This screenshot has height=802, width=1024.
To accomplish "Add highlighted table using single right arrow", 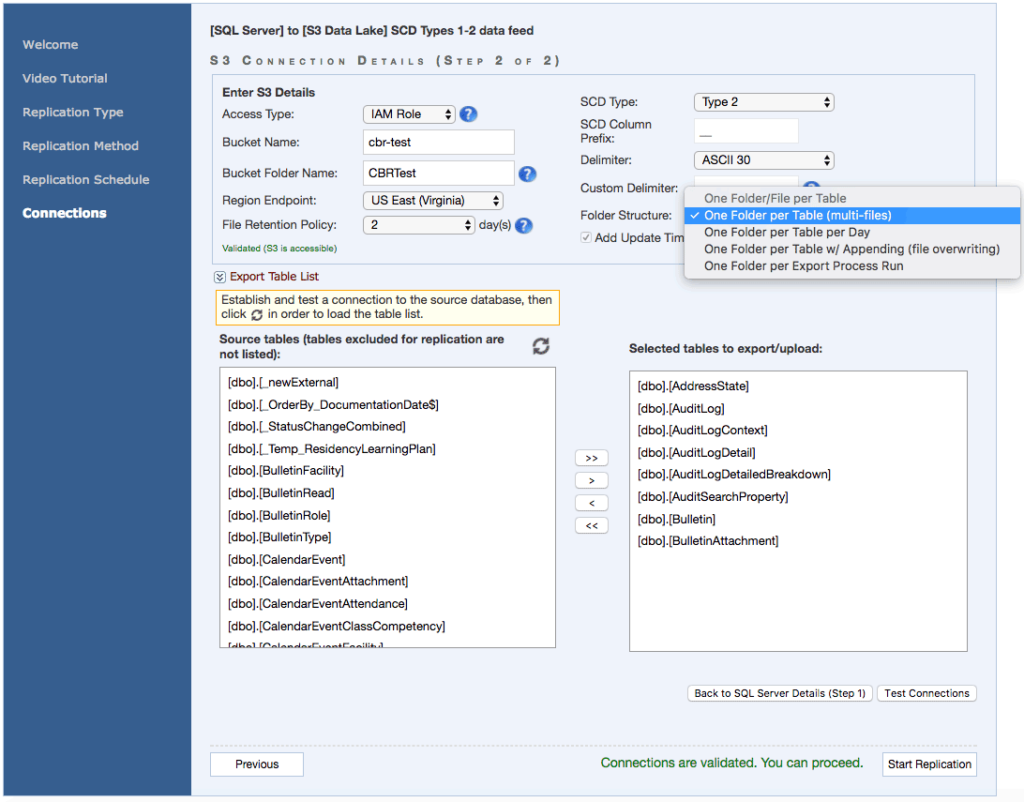I will tap(591, 480).
